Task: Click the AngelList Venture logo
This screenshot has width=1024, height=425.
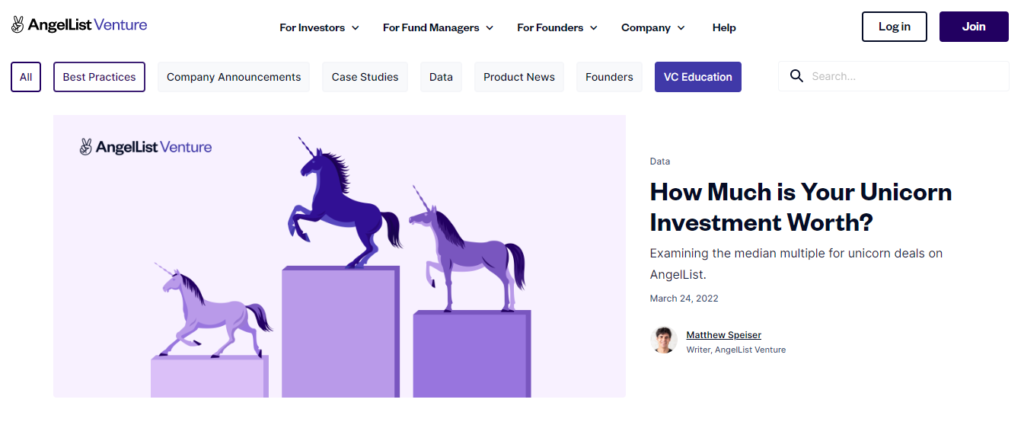Action: [79, 25]
